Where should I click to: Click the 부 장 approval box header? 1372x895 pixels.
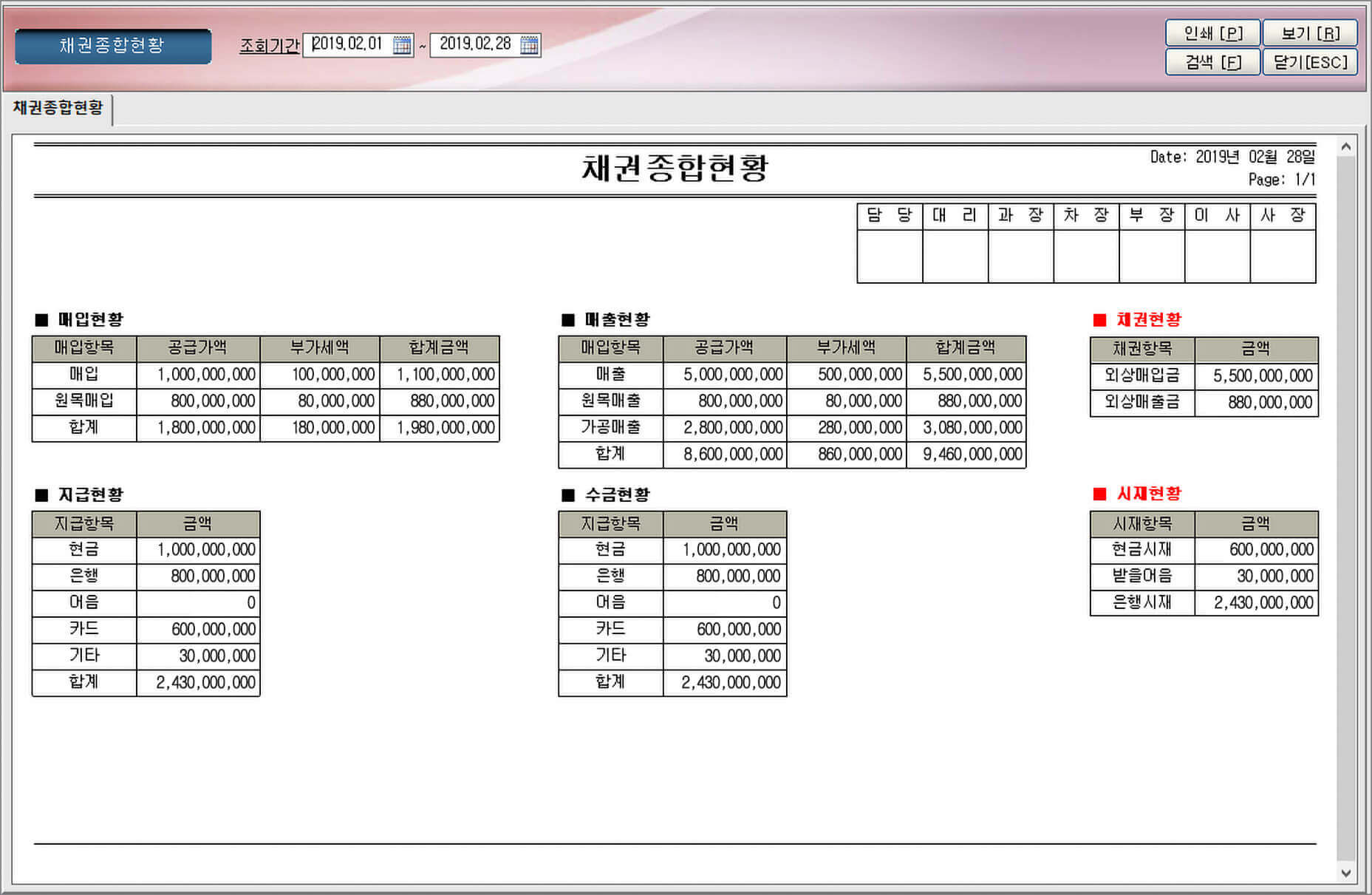pos(1152,216)
